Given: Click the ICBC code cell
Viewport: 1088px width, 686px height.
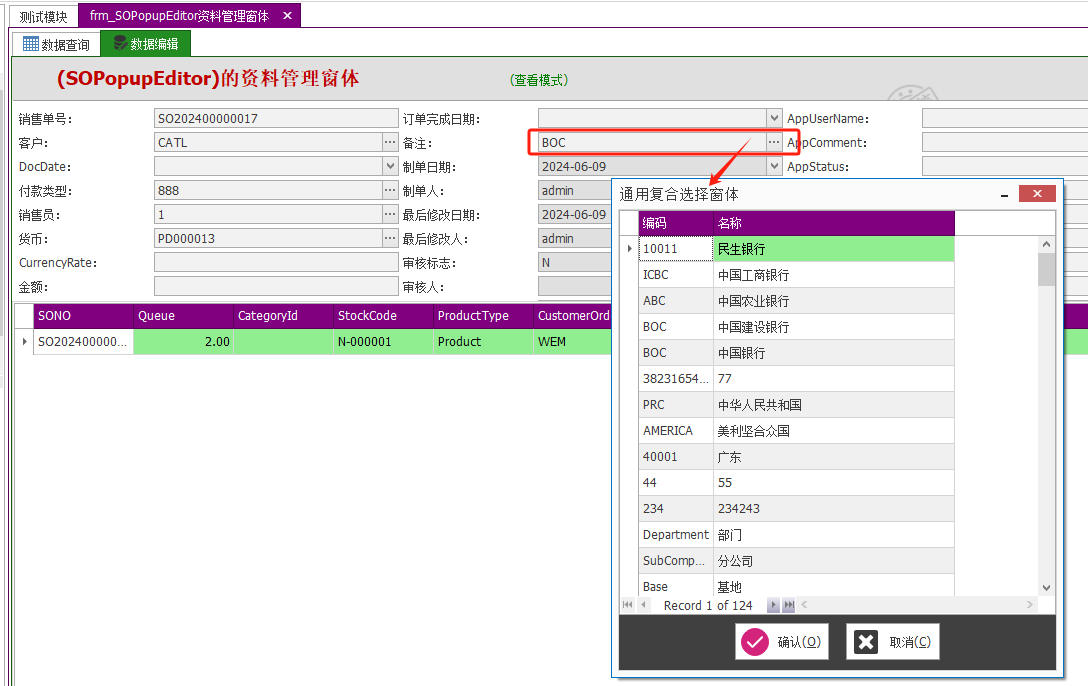Looking at the screenshot, I should [x=676, y=275].
